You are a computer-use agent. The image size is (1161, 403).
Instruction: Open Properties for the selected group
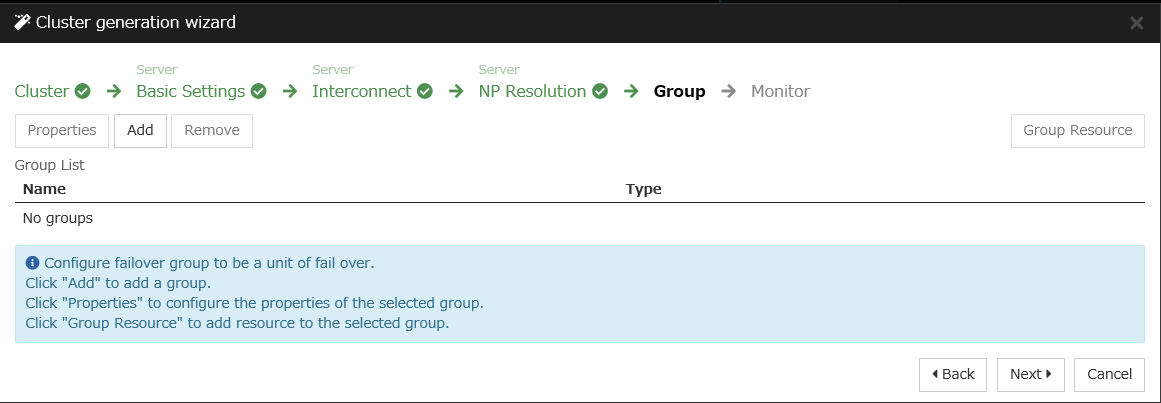[62, 130]
